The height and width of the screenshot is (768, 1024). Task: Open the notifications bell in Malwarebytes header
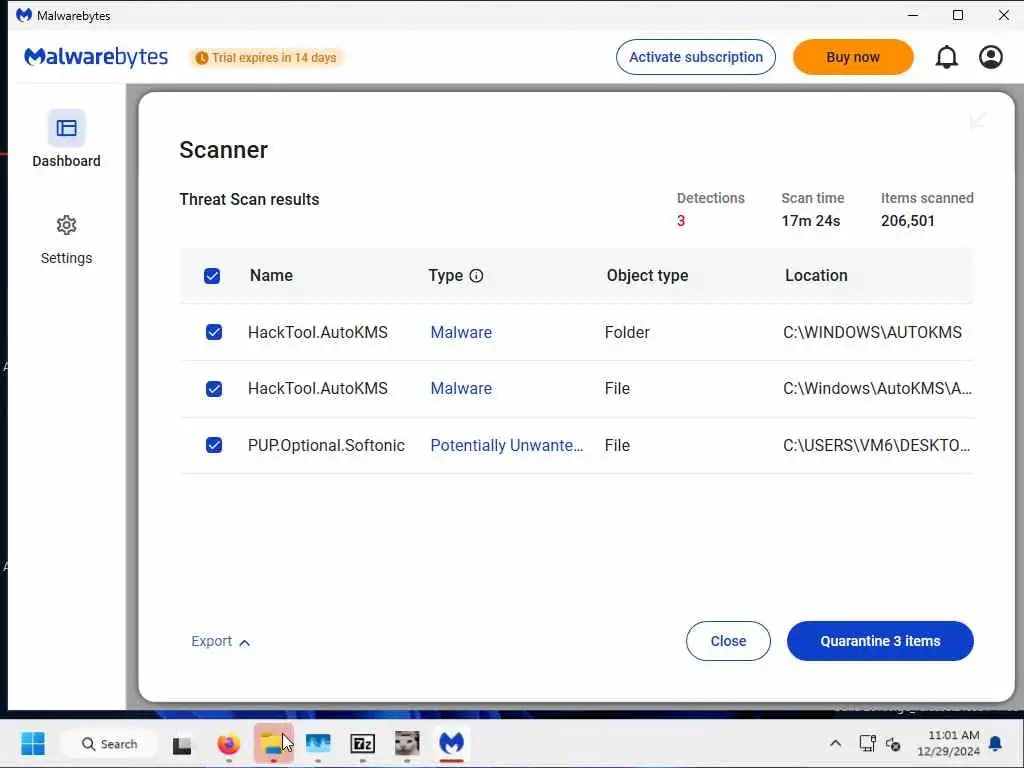(x=946, y=57)
